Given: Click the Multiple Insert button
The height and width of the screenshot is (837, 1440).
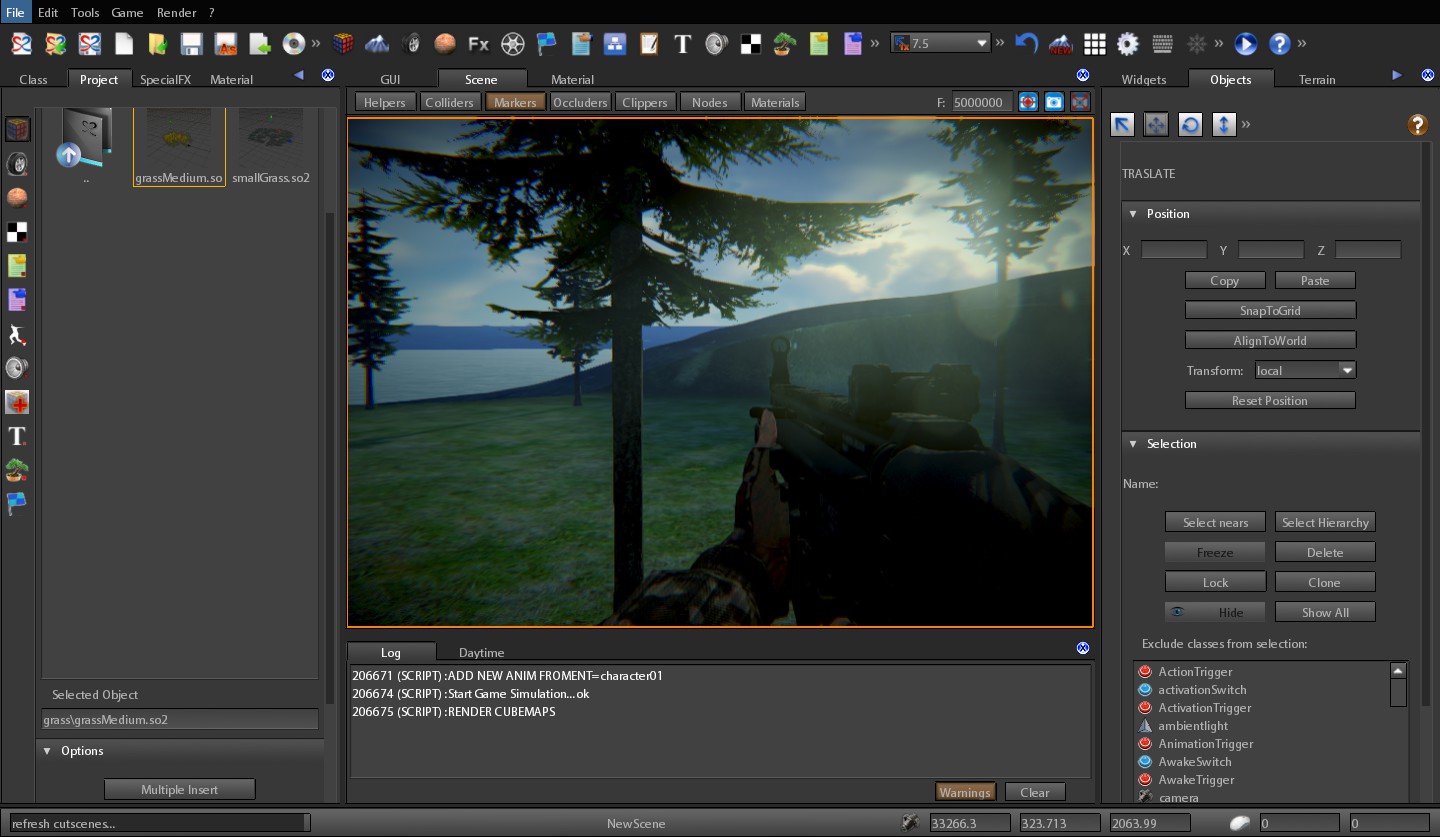Looking at the screenshot, I should 179,789.
